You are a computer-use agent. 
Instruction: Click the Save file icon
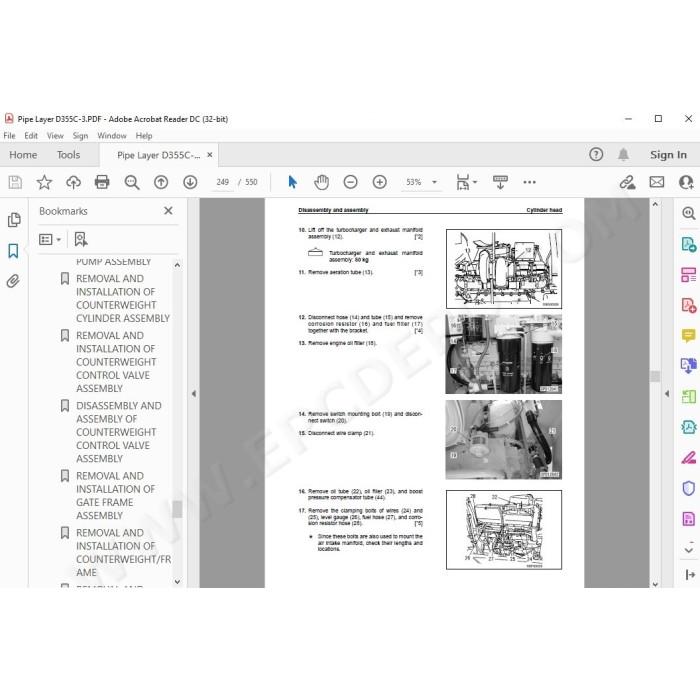(x=15, y=182)
